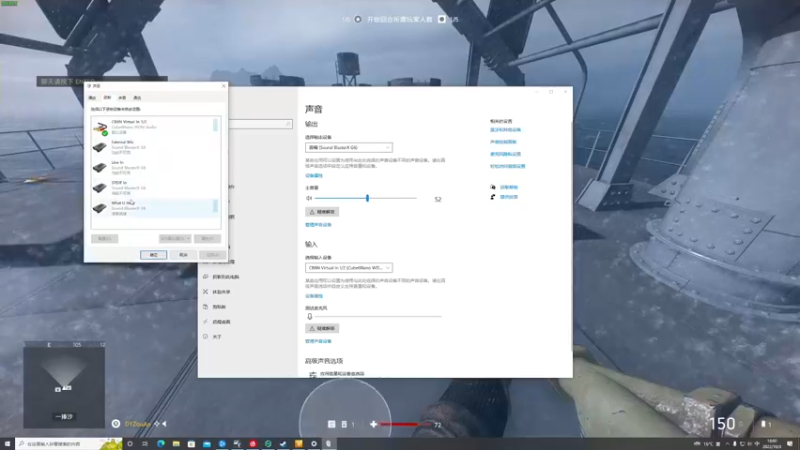This screenshot has width=800, height=450.
Task: Click the Settings search input field
Action: [260, 124]
